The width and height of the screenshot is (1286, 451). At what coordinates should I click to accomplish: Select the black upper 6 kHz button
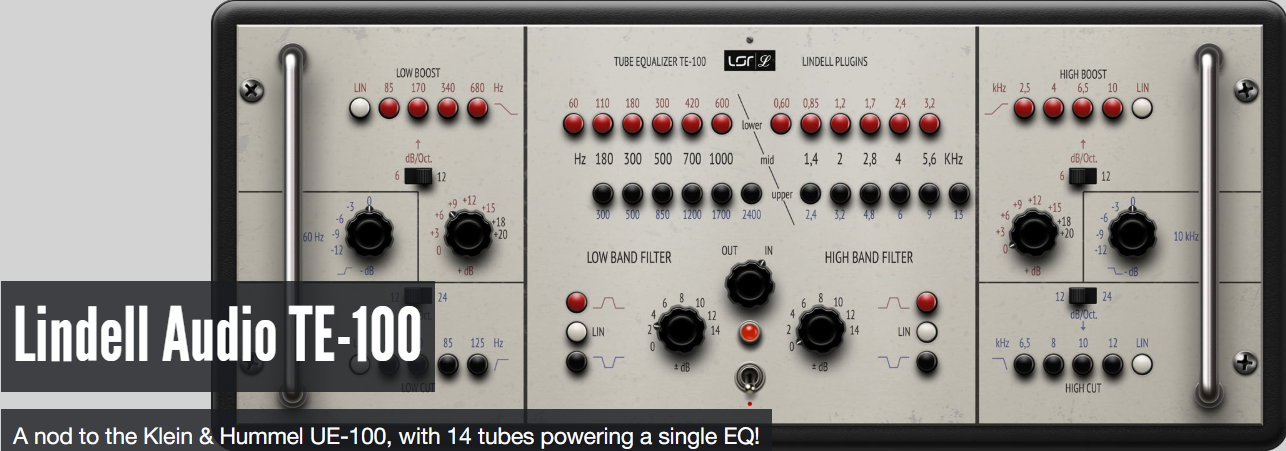click(x=901, y=194)
